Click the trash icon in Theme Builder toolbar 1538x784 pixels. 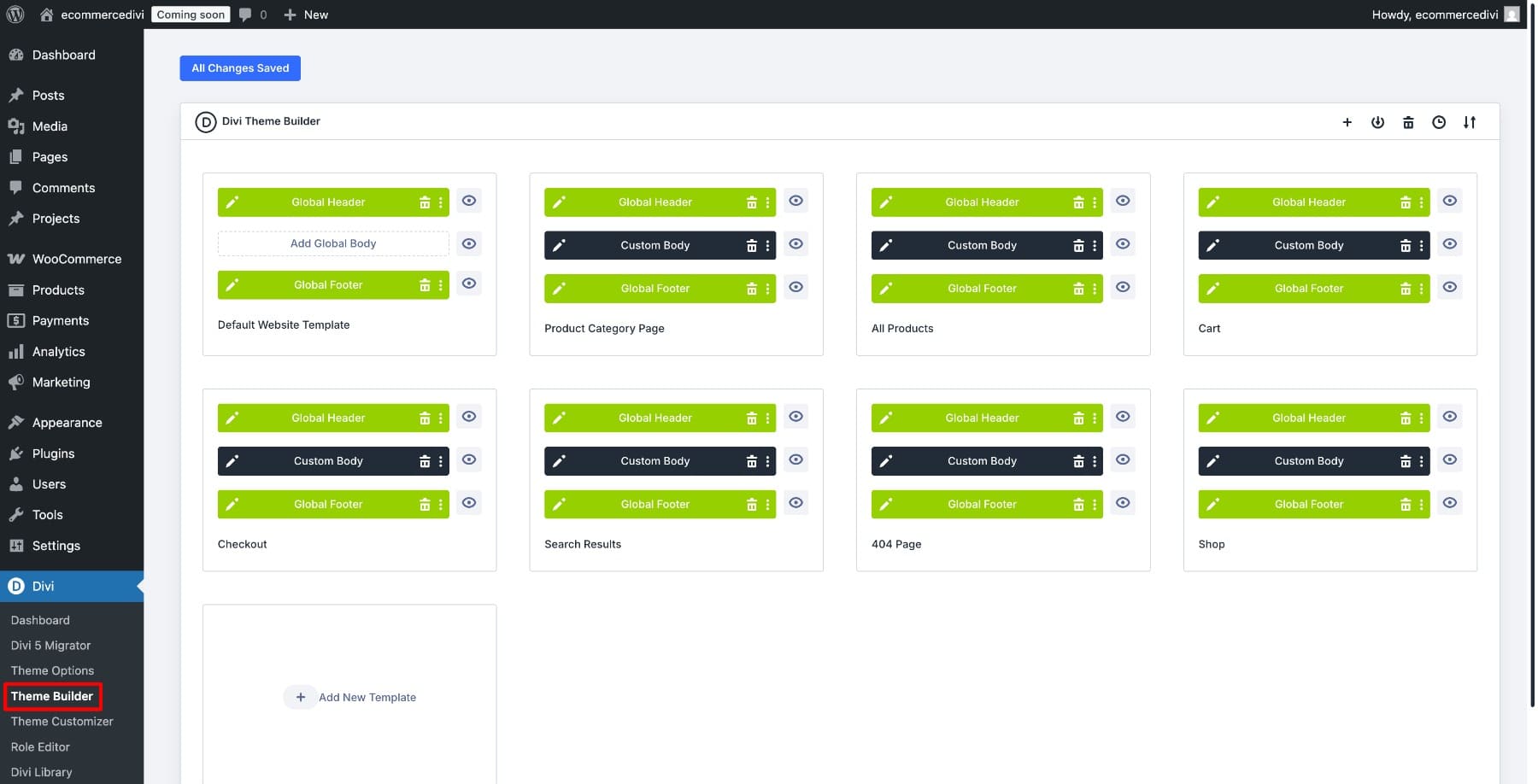[x=1408, y=122]
